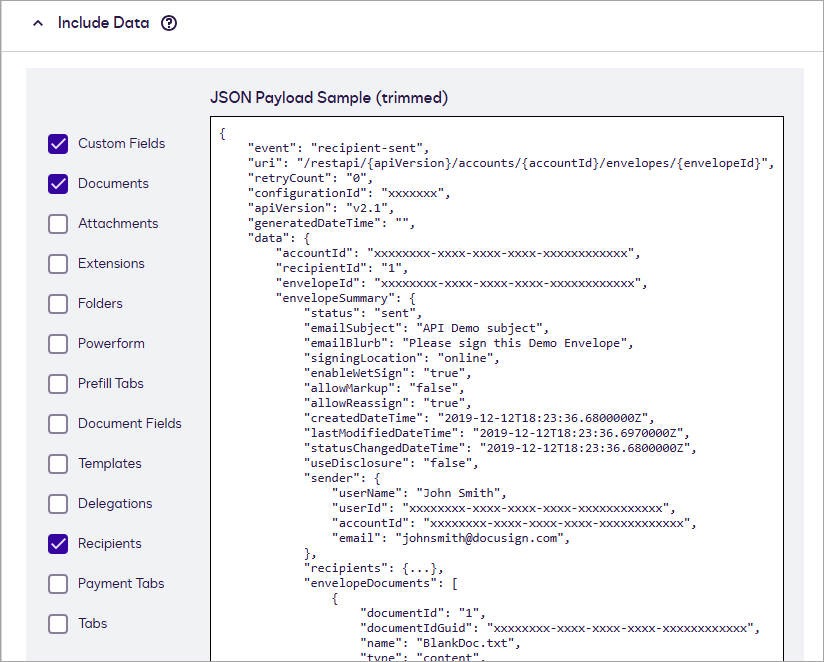Screen dimensions: 824x662
Task: Select the Templates checkbox
Action: 58,463
